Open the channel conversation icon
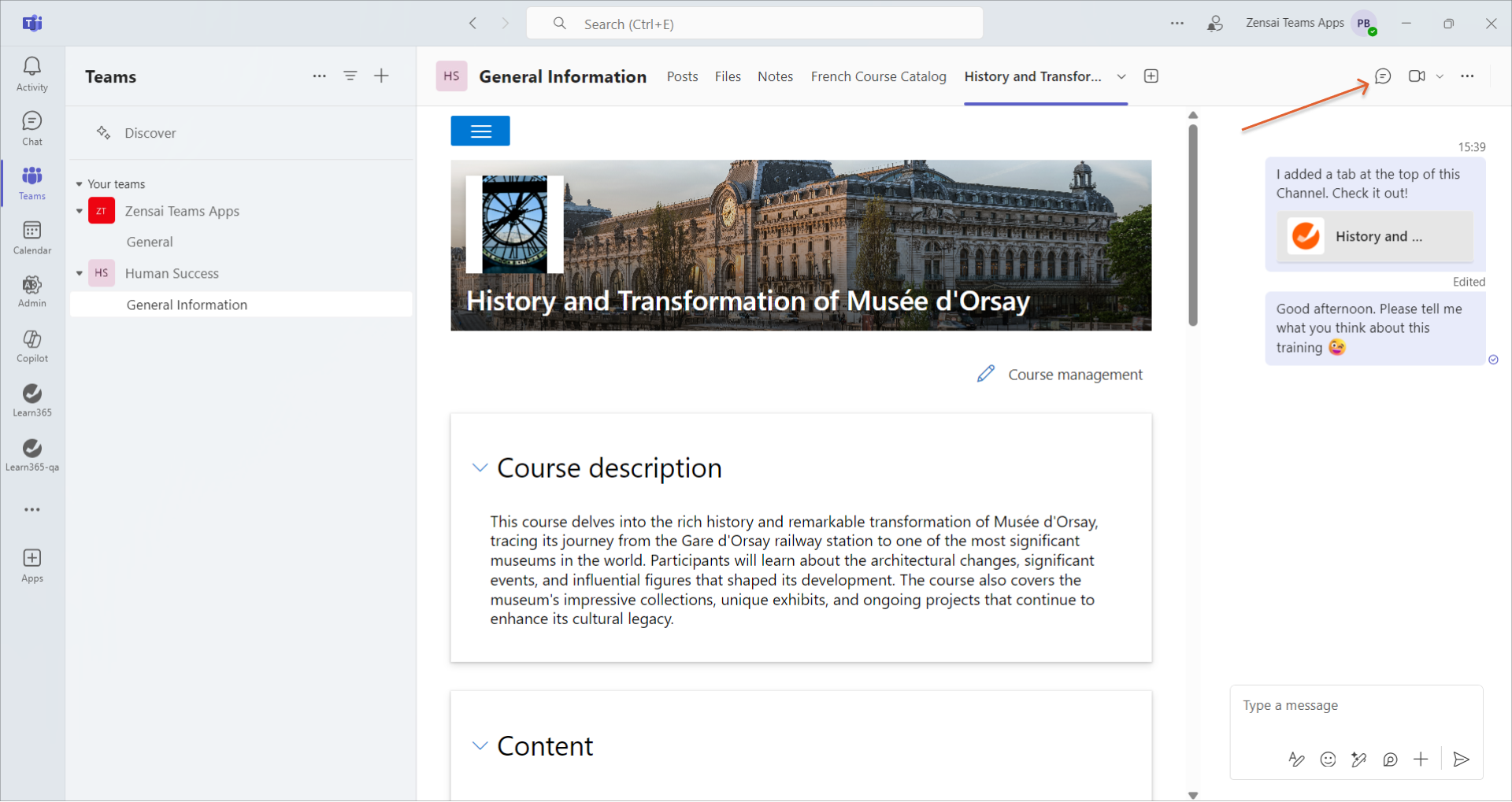1512x802 pixels. coord(1383,76)
